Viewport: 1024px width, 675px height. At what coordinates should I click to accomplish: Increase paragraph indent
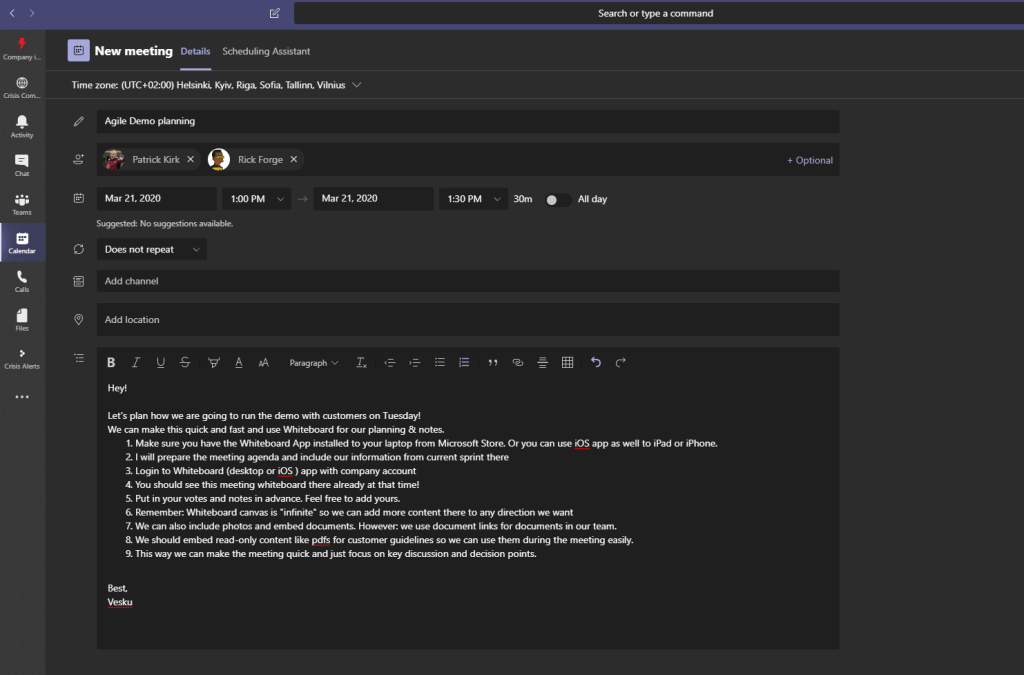415,362
